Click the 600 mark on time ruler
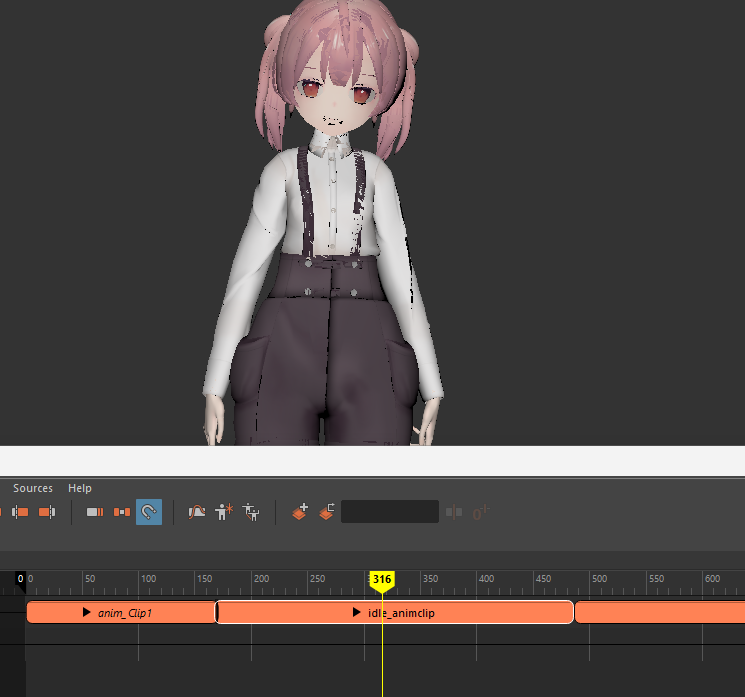This screenshot has width=745, height=697. (712, 579)
